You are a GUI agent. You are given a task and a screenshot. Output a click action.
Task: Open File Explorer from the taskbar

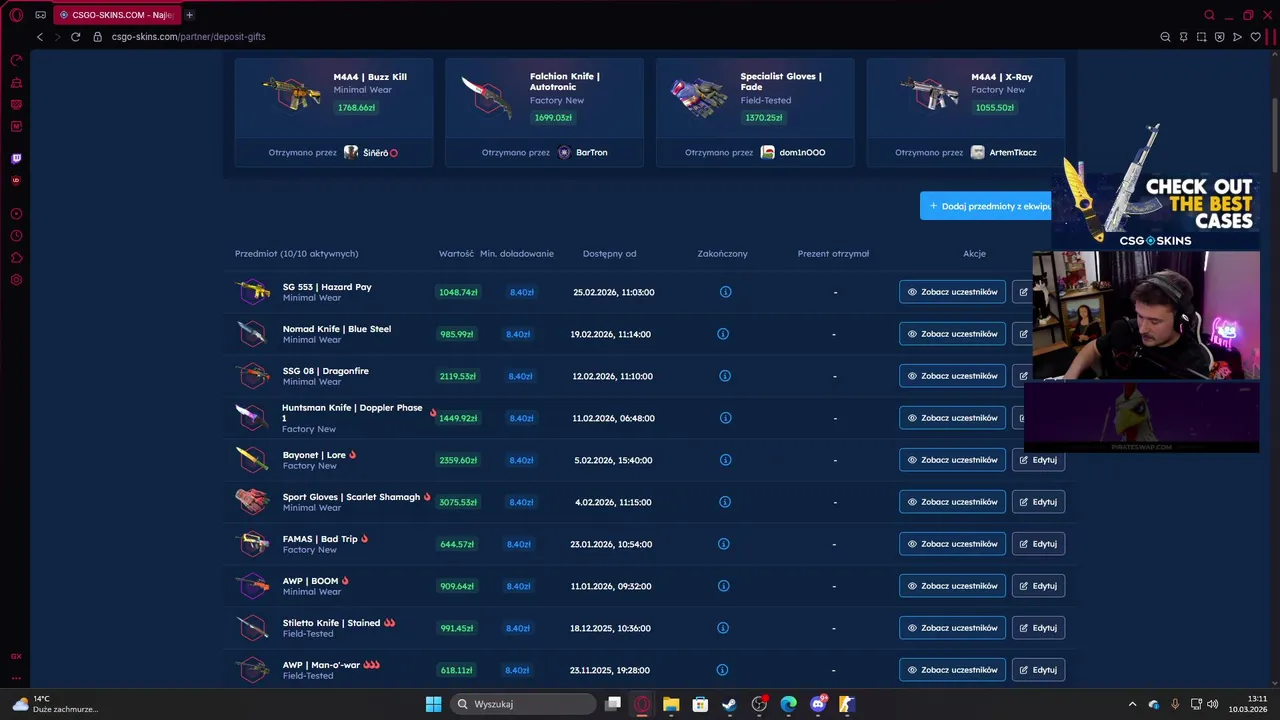pyautogui.click(x=671, y=704)
